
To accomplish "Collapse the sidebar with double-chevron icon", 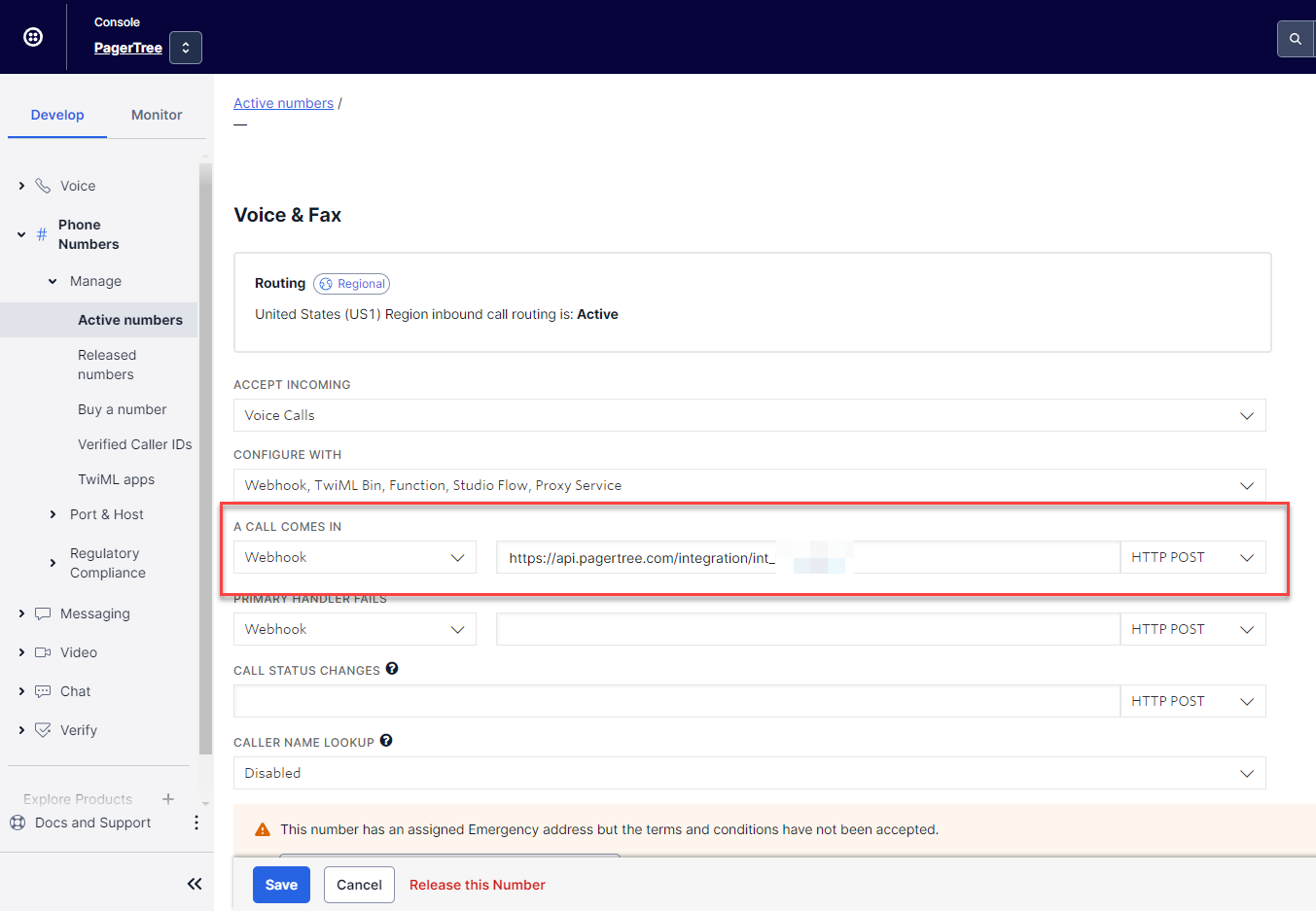I will [x=195, y=884].
